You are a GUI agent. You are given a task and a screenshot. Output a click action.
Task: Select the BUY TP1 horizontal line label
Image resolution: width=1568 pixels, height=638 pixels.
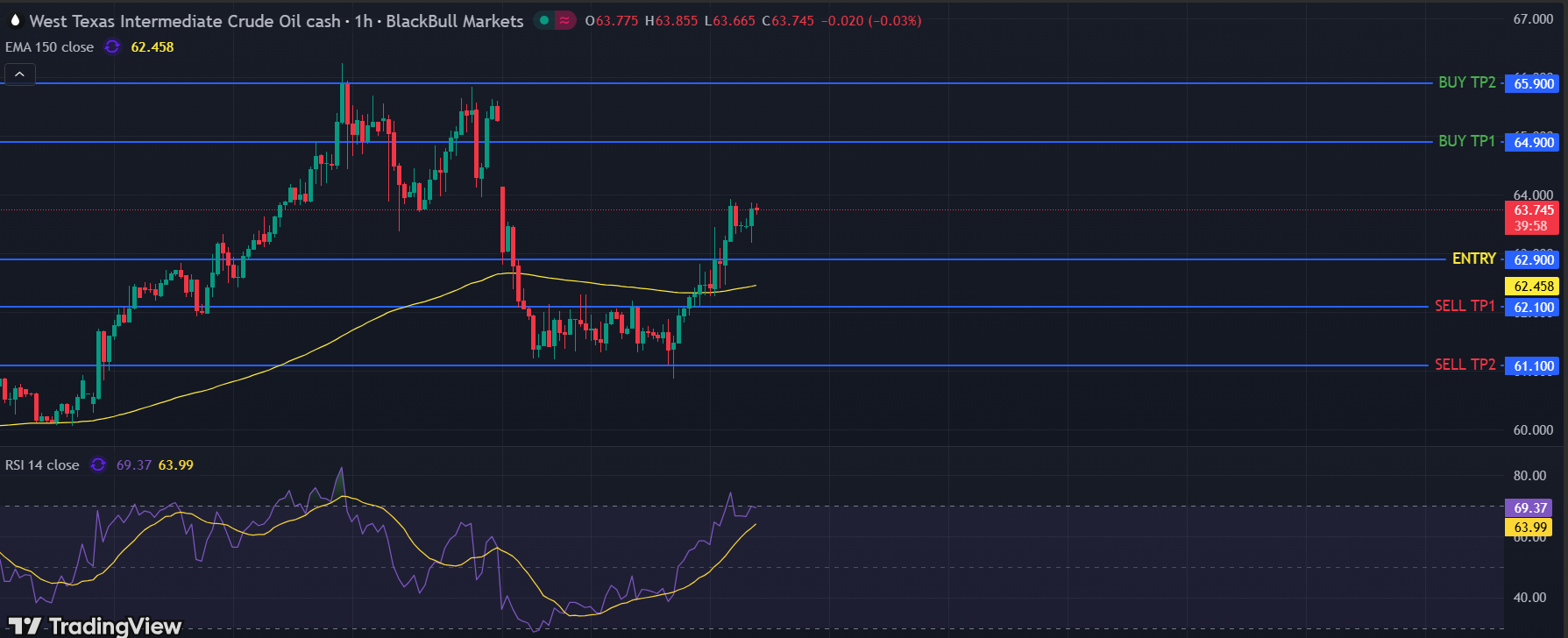1466,141
